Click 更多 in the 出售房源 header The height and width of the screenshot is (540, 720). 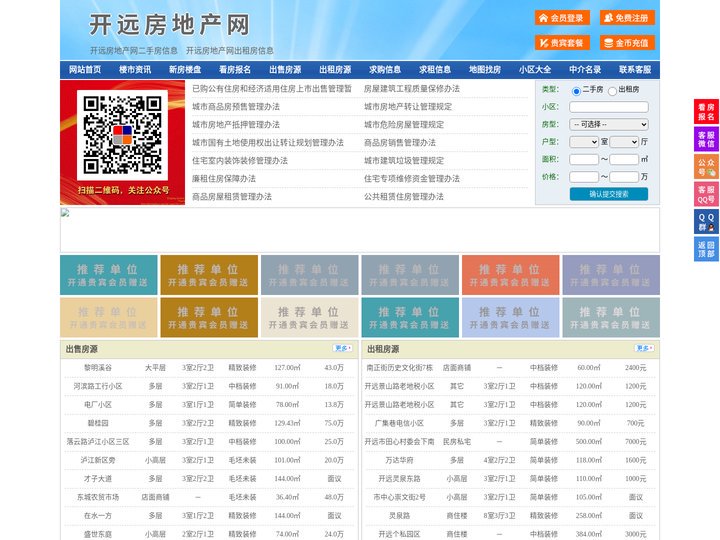pos(343,348)
